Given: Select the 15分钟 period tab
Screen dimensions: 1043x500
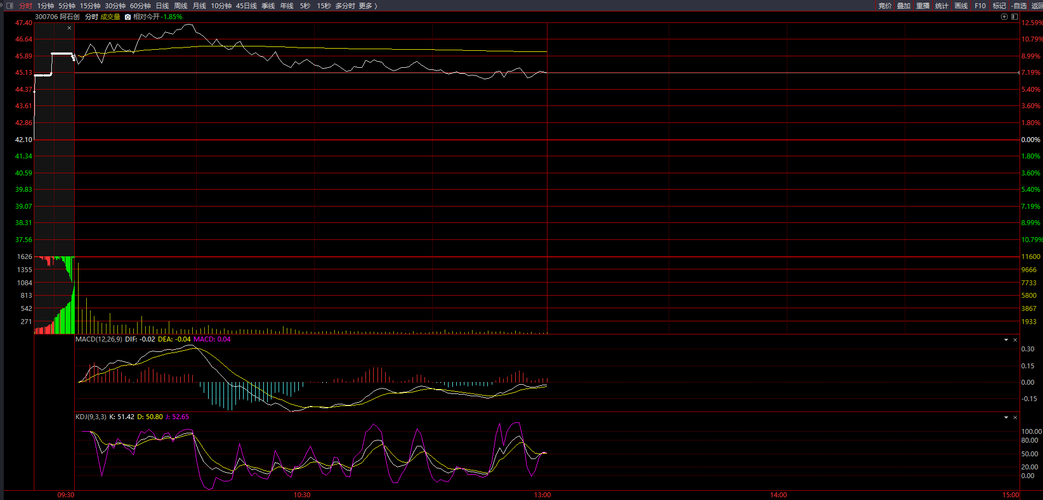Looking at the screenshot, I should coord(90,5).
